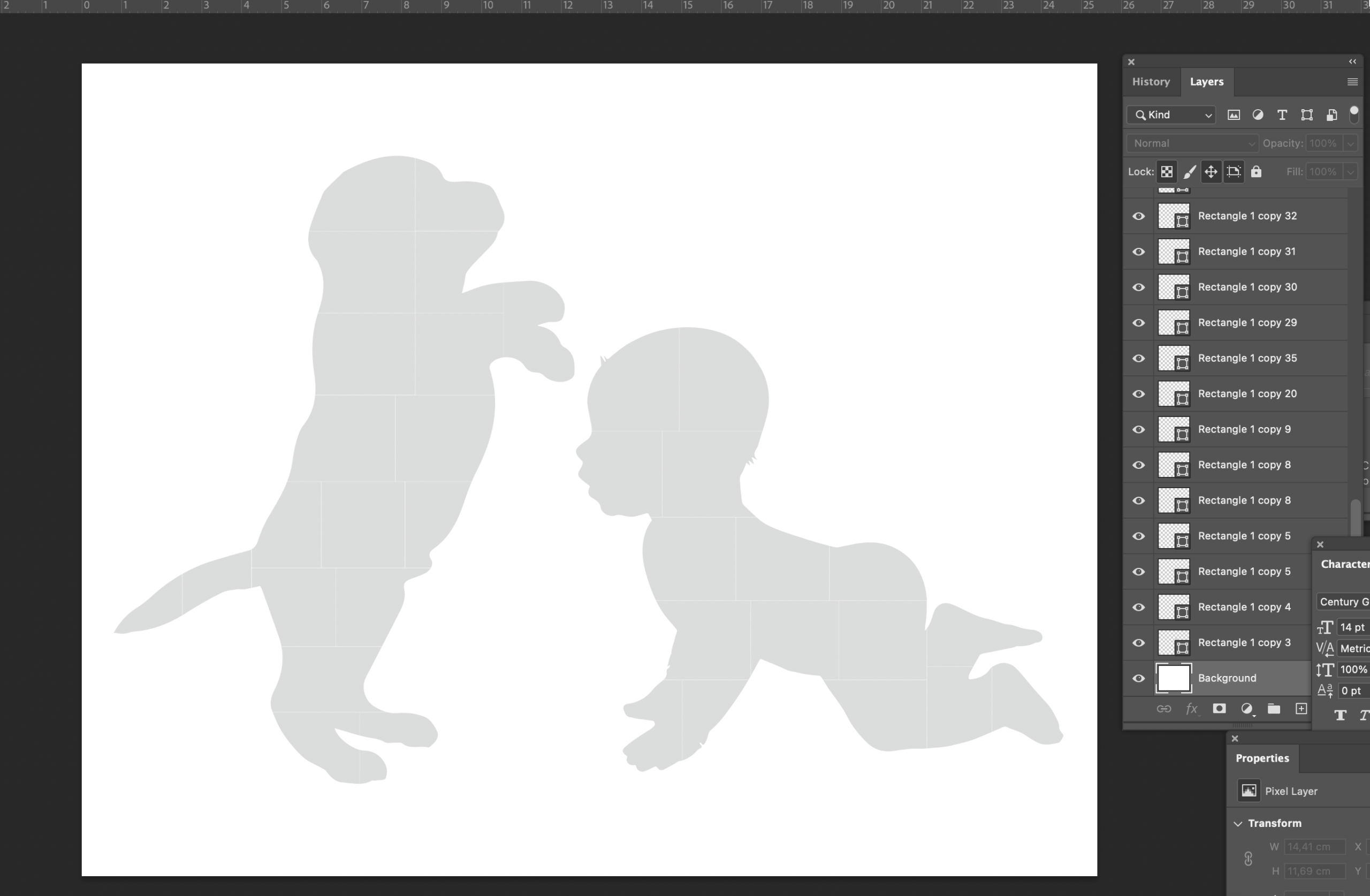This screenshot has width=1370, height=896.
Task: Click Rectangle 1 copy 35 layer thumbnail
Action: pos(1173,359)
